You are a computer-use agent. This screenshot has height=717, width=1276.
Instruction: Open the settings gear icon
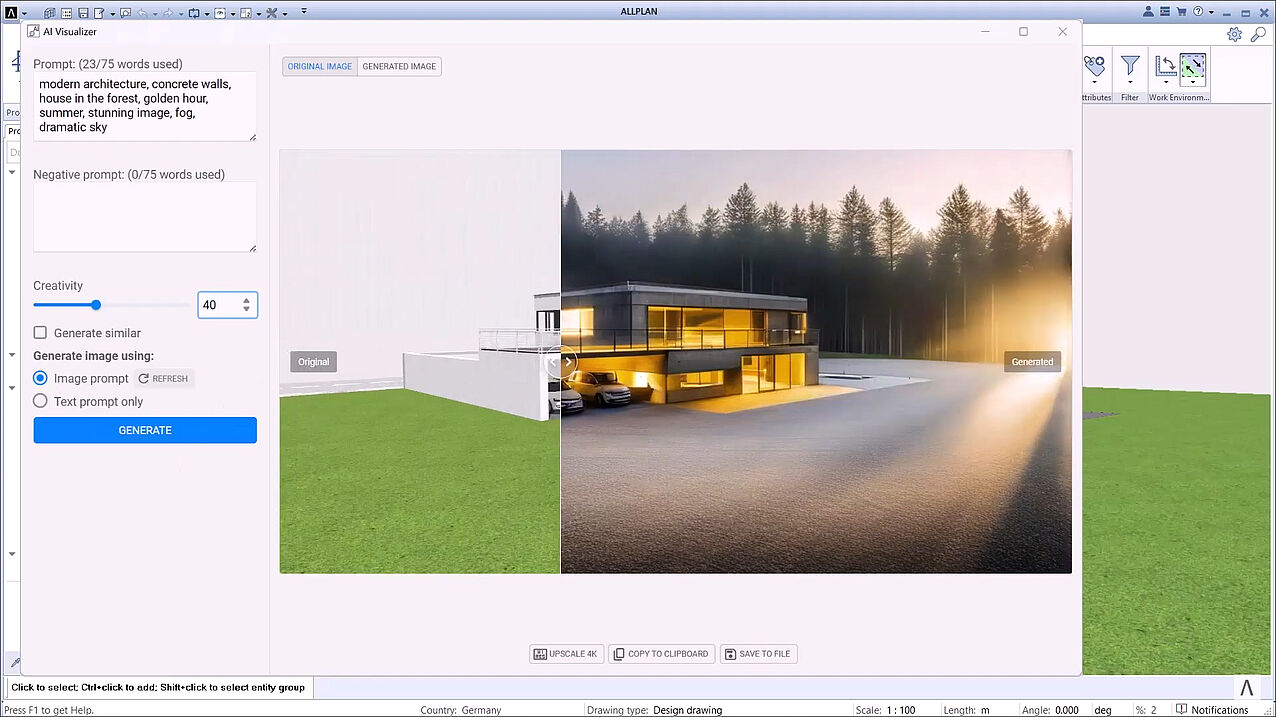1234,34
